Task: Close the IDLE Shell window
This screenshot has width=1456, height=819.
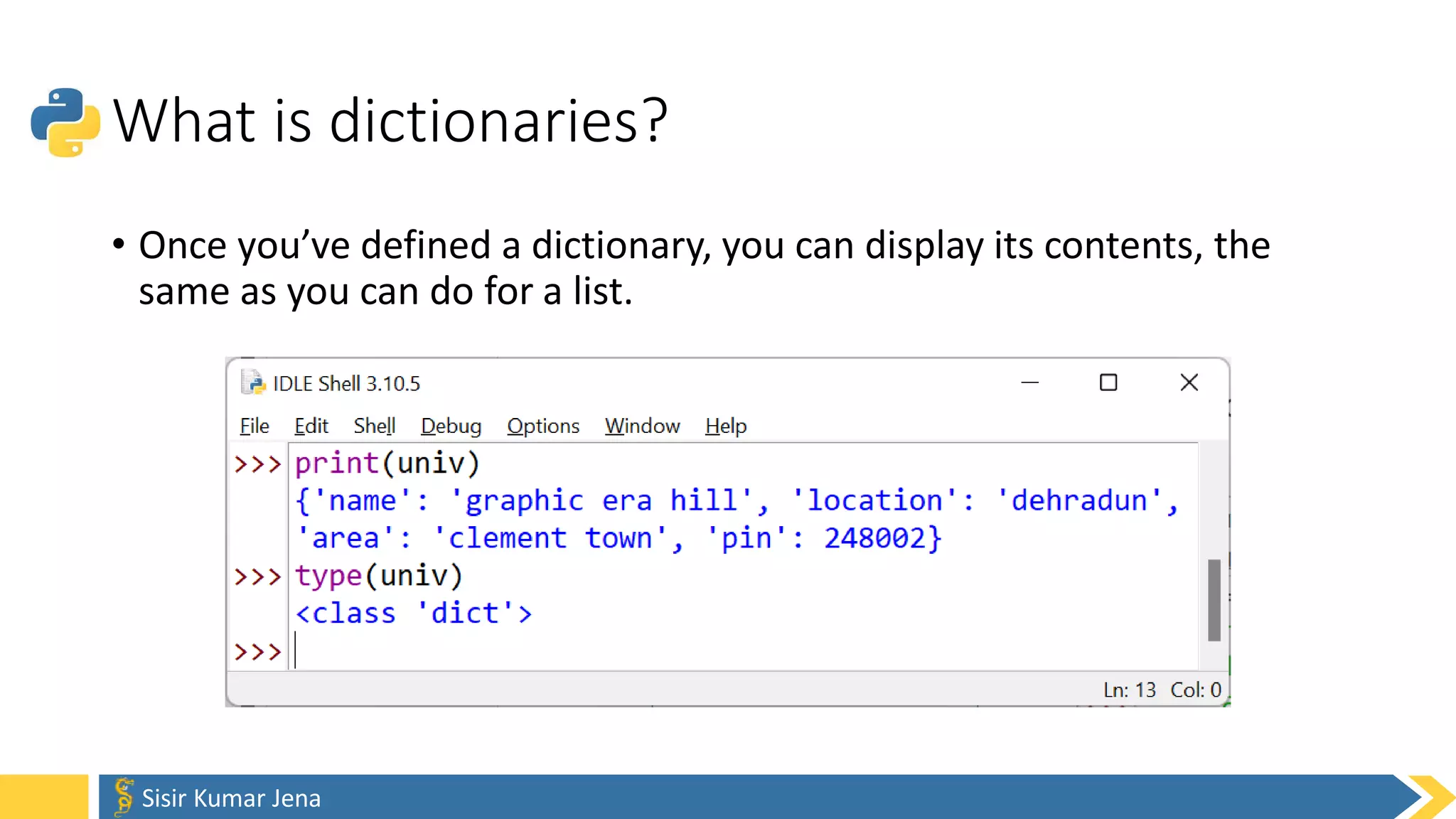Action: point(1189,382)
